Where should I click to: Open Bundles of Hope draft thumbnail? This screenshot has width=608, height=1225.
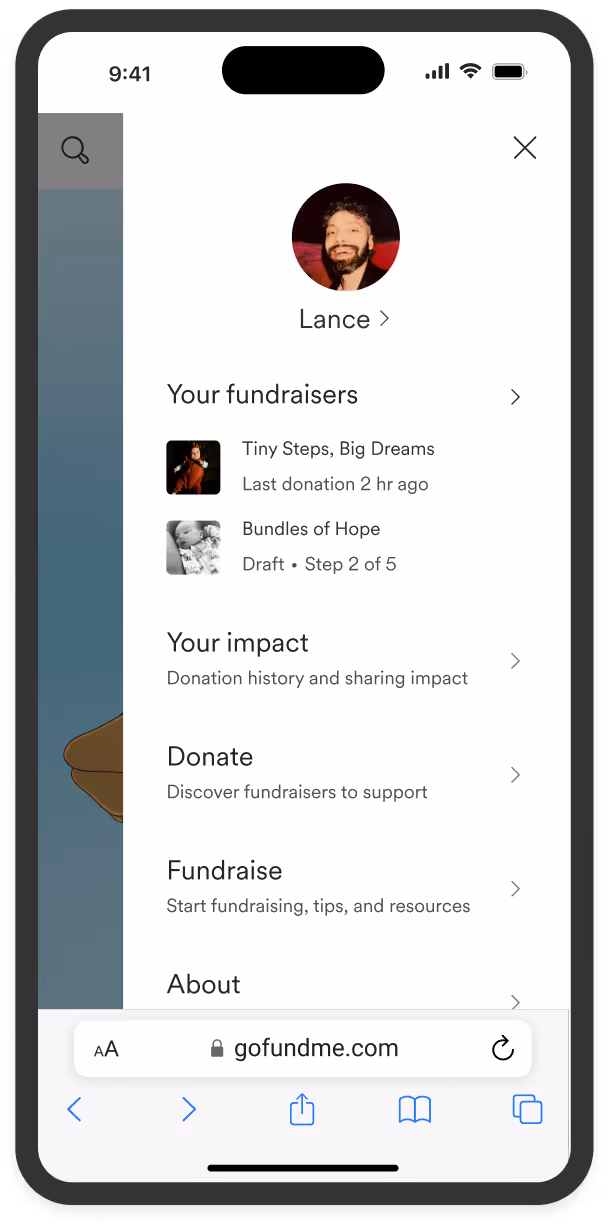[193, 547]
